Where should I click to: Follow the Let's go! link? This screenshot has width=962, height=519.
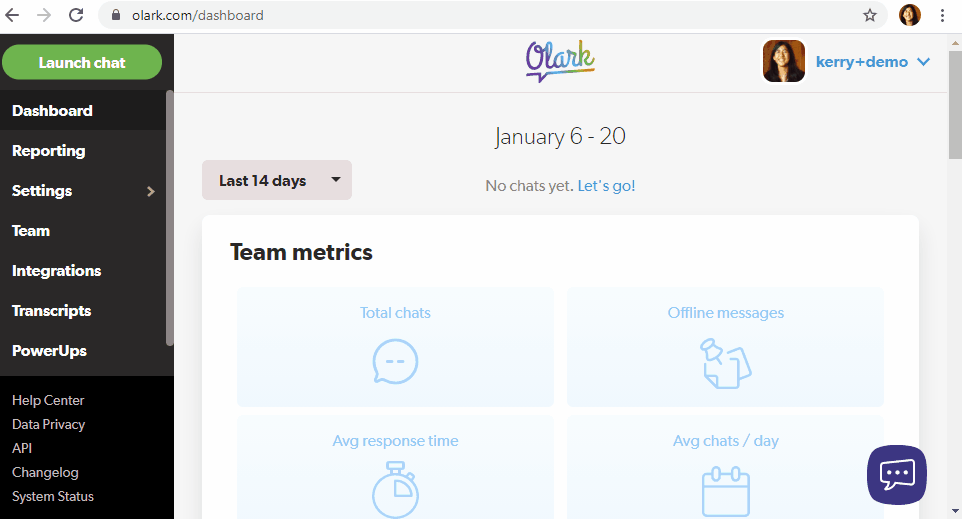click(606, 186)
